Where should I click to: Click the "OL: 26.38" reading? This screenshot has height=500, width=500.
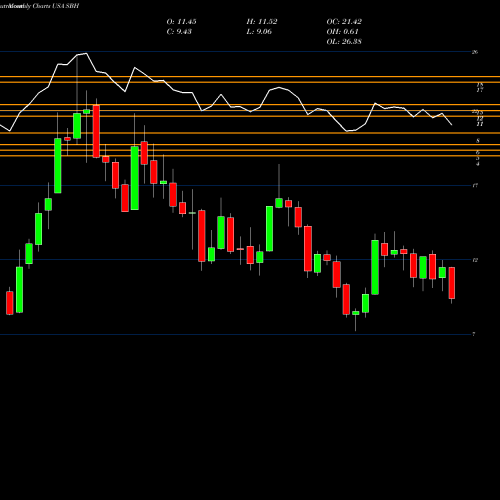click(344, 42)
